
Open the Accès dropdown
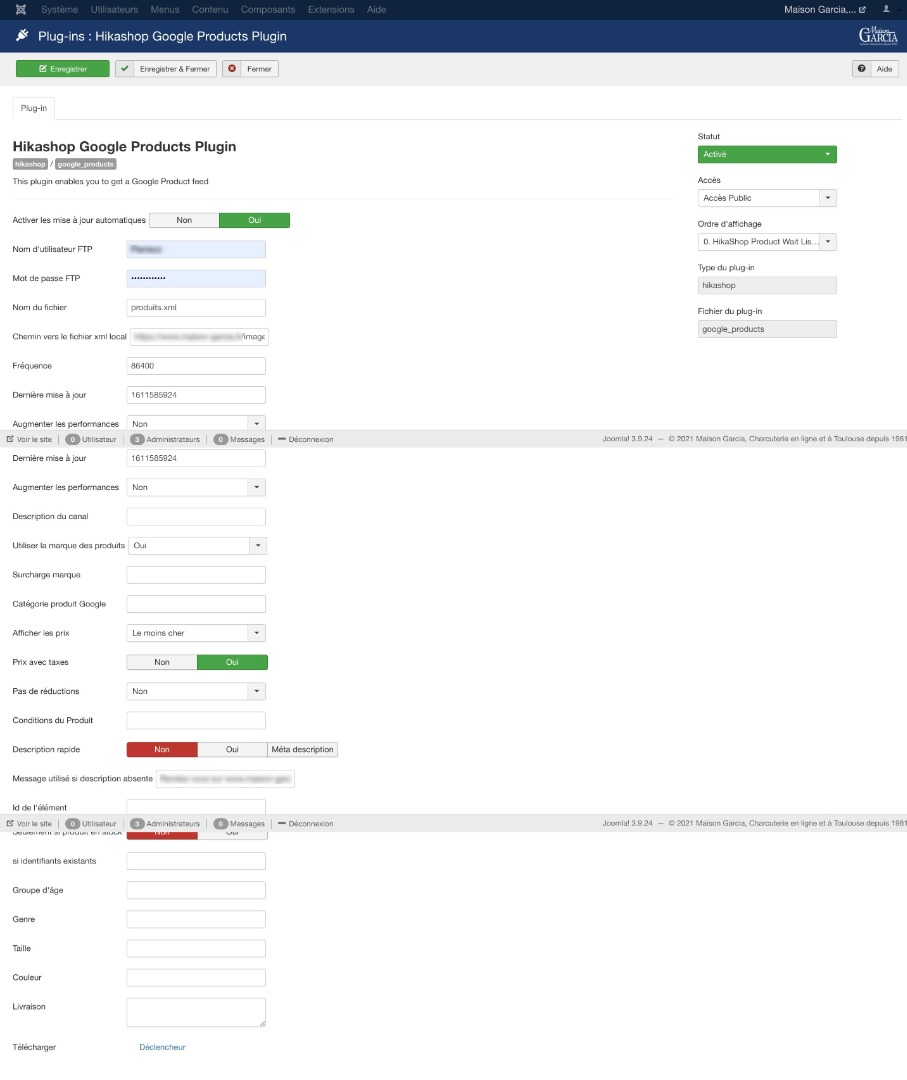pos(767,198)
